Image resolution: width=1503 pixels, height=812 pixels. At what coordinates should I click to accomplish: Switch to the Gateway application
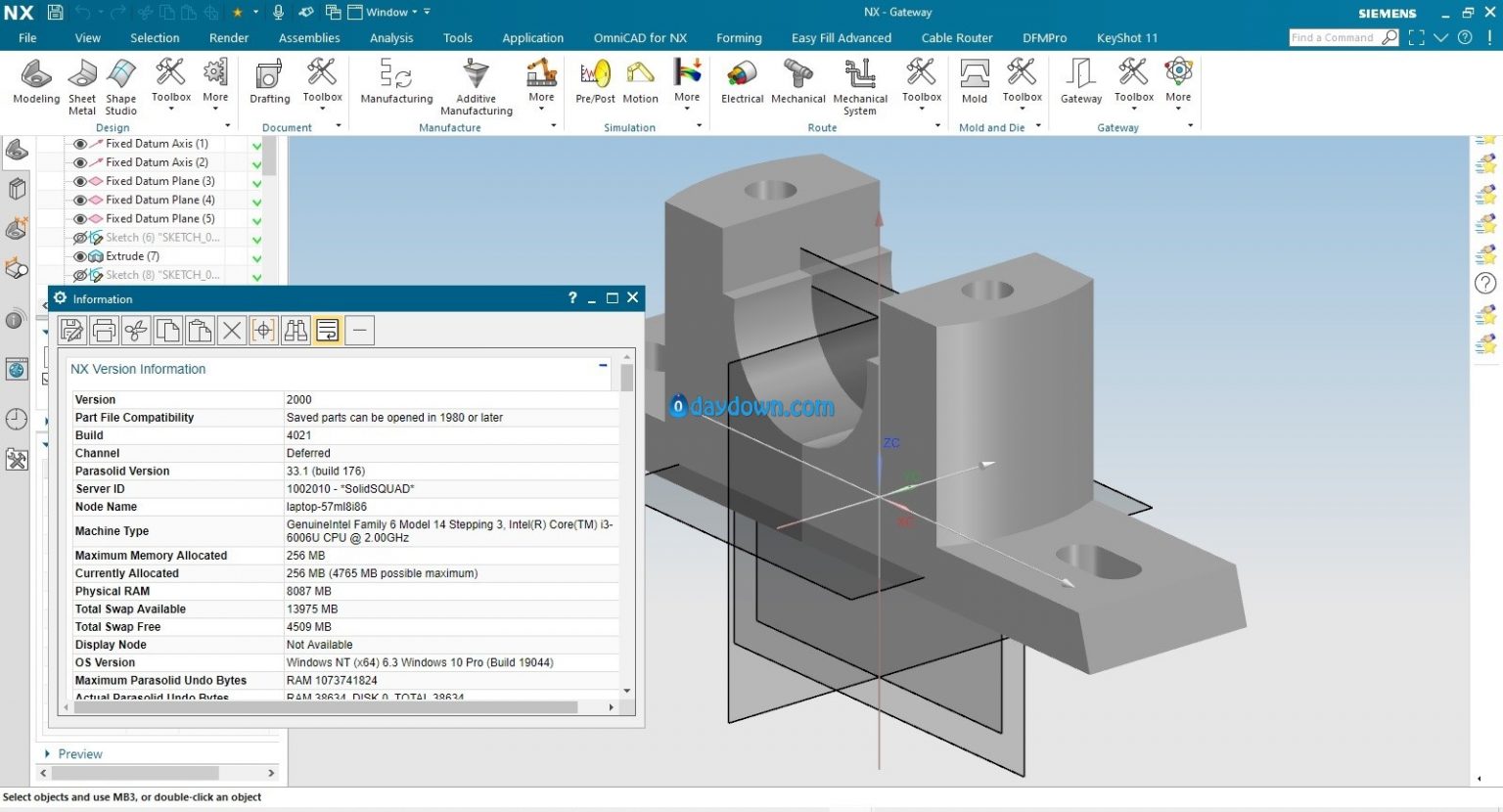tap(1081, 81)
